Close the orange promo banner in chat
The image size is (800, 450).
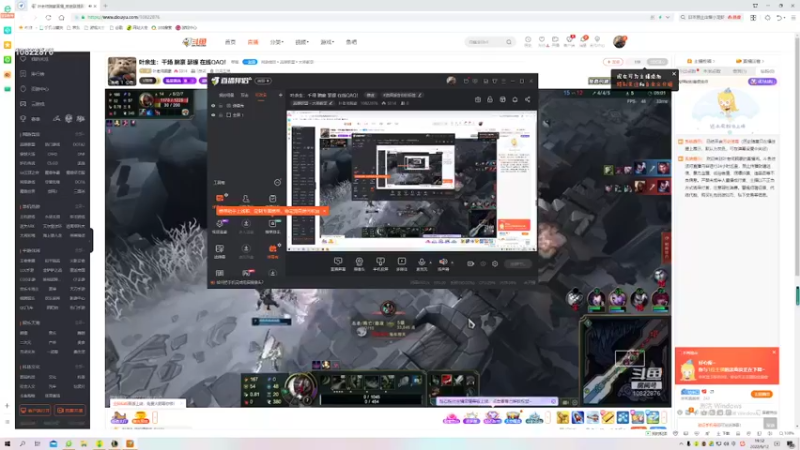tap(774, 352)
